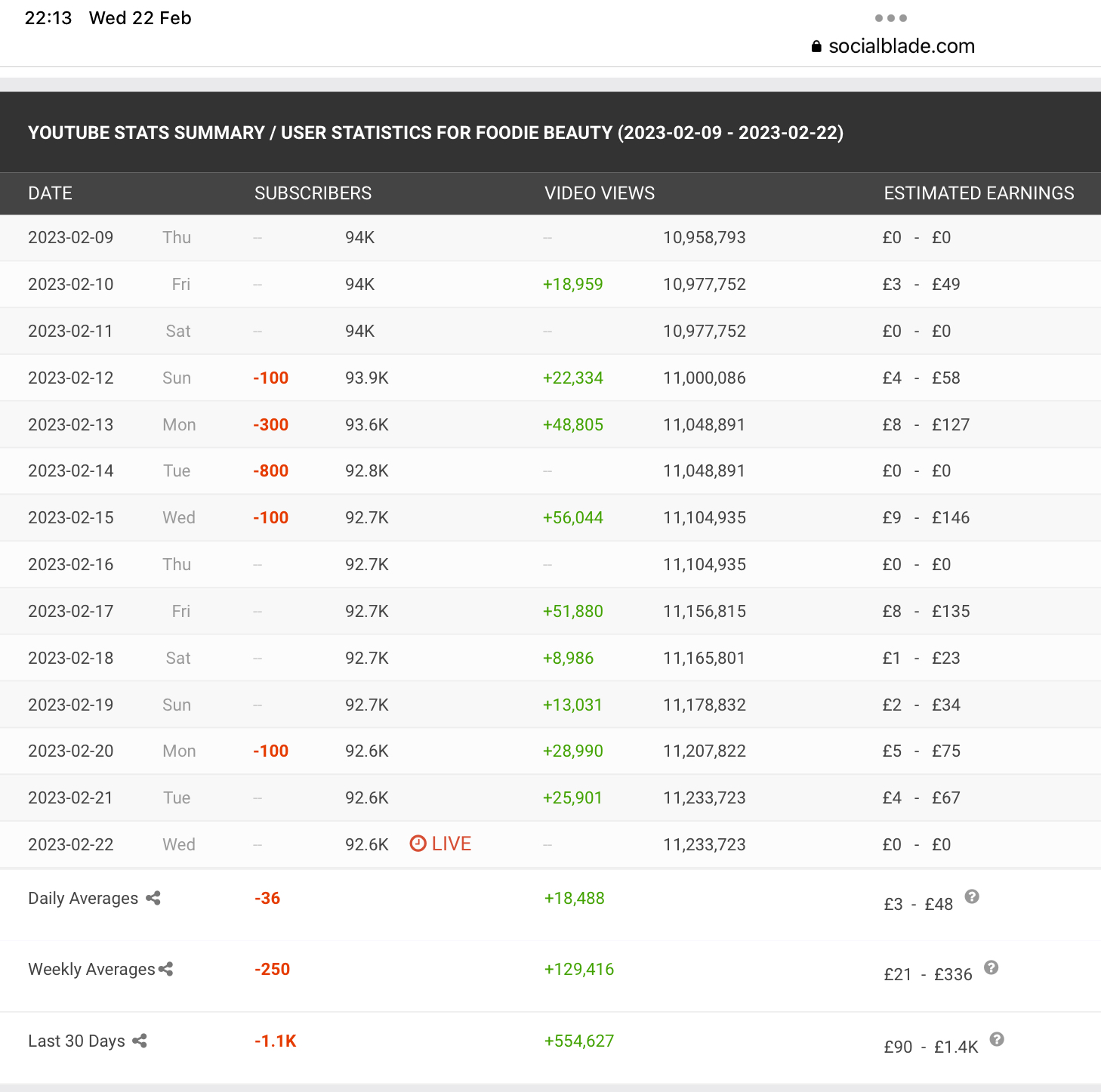1101x1092 pixels.
Task: Open the three-dot multitasking menu at top
Action: 891,18
